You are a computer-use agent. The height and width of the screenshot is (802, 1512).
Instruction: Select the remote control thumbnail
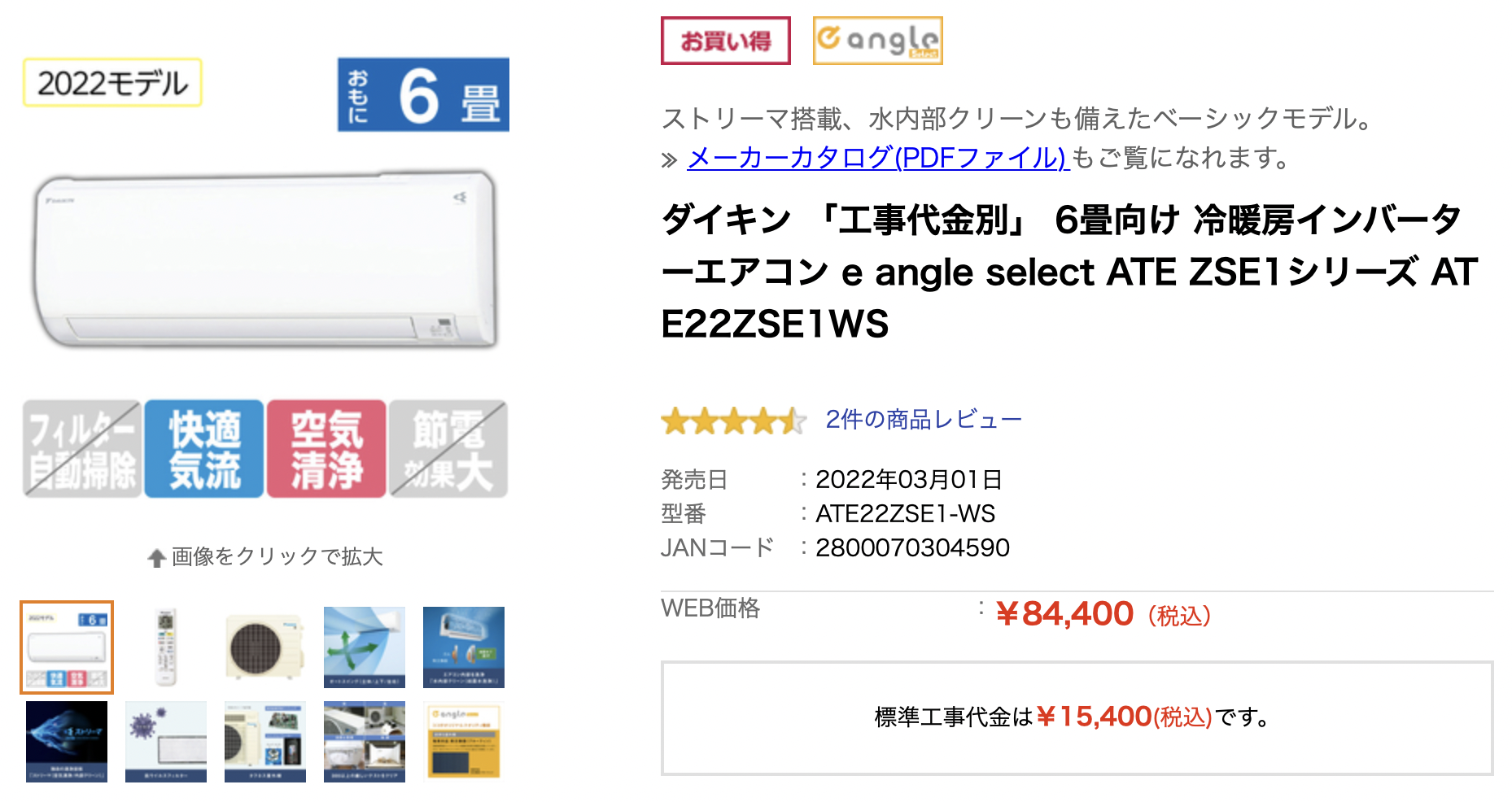coord(166,647)
